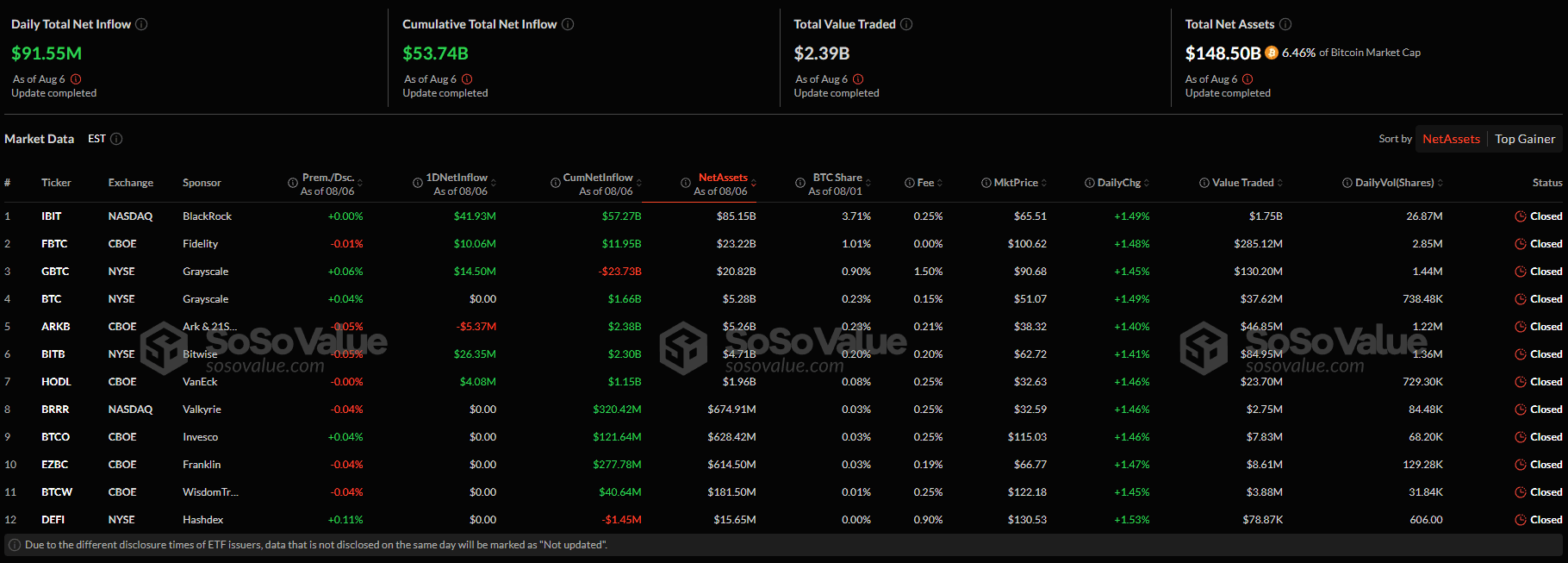Sort table by DailyChg arrows
The image size is (1568, 563).
1147,183
